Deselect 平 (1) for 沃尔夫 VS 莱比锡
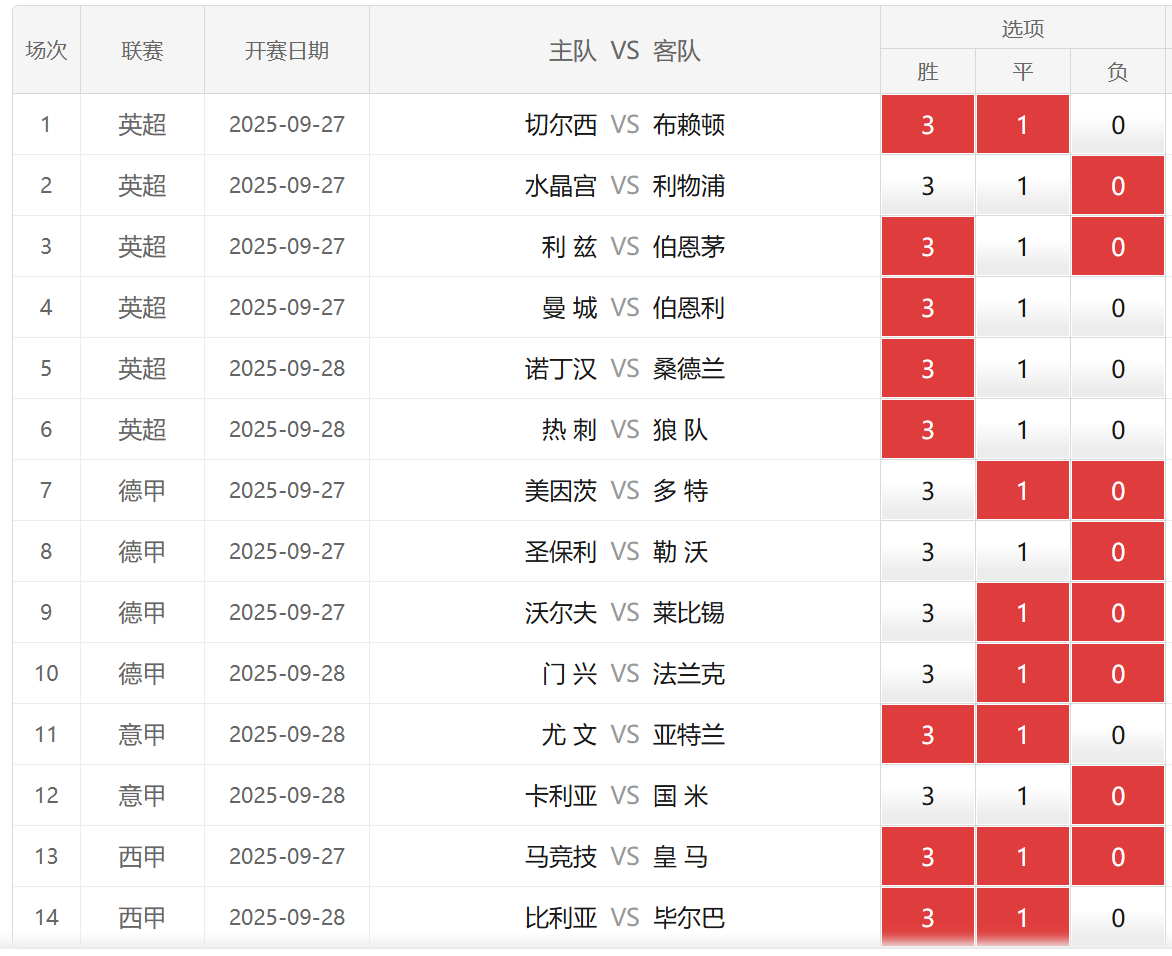 (1022, 613)
